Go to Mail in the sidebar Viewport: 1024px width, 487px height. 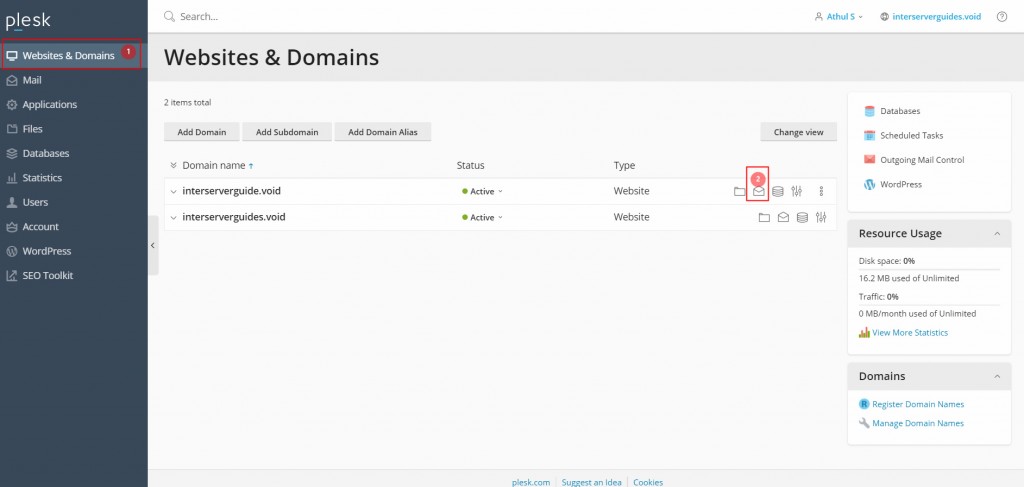coord(32,80)
